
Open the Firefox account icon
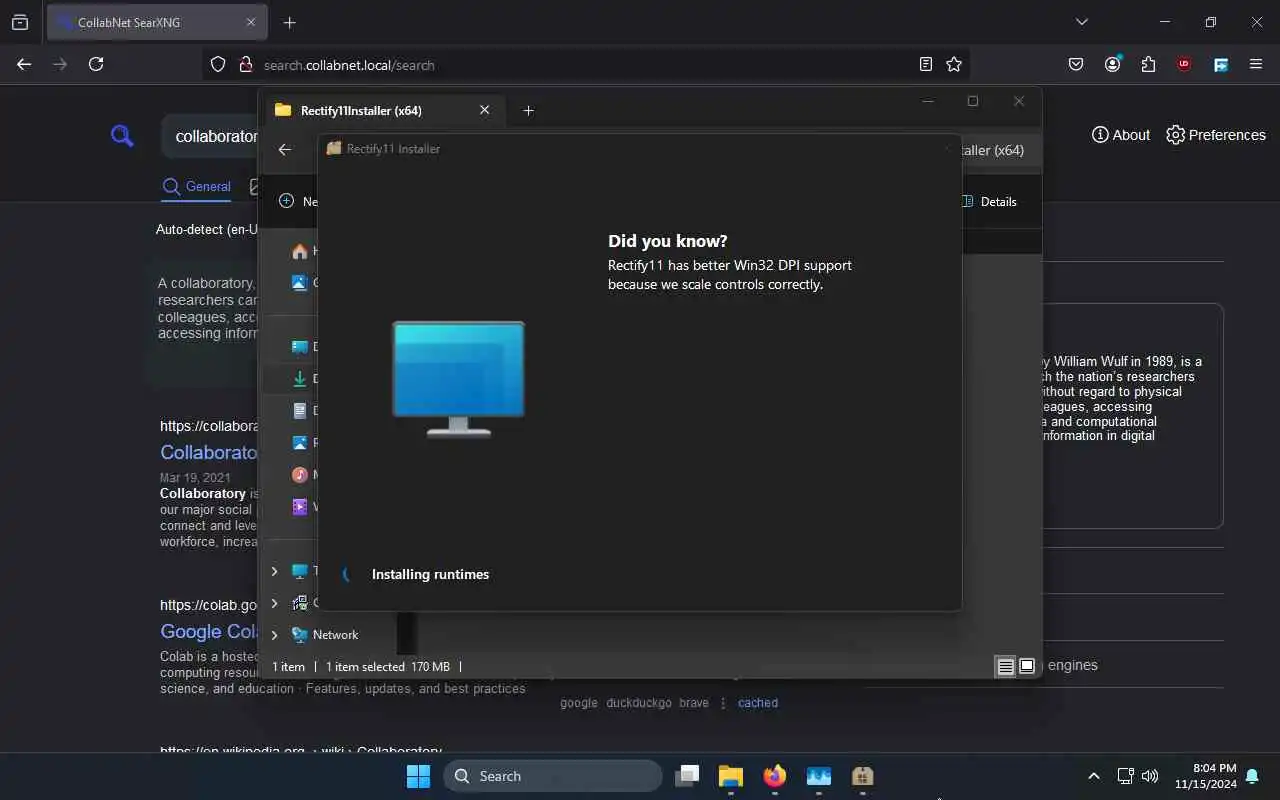click(x=1112, y=64)
